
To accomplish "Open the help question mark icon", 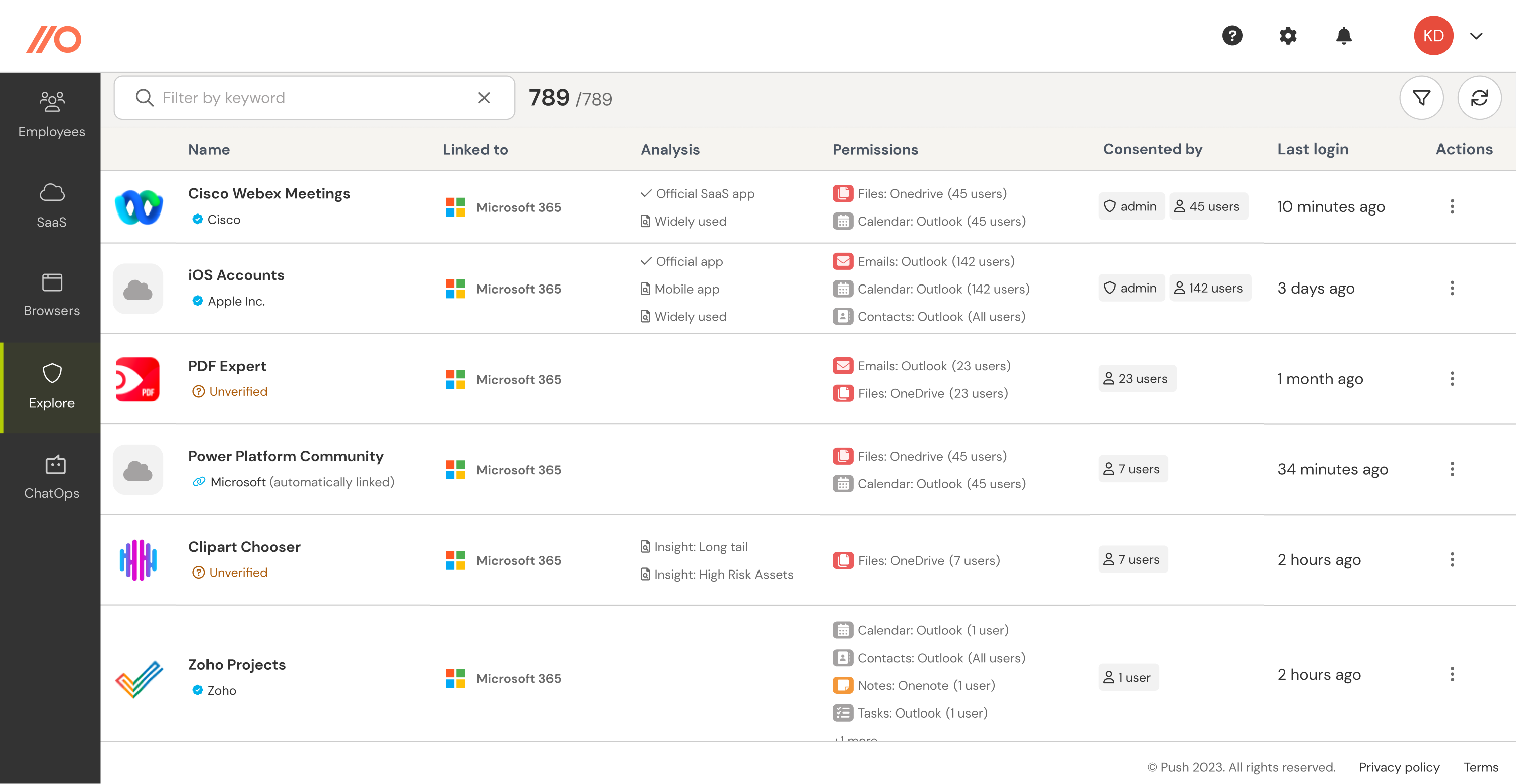I will tap(1232, 36).
